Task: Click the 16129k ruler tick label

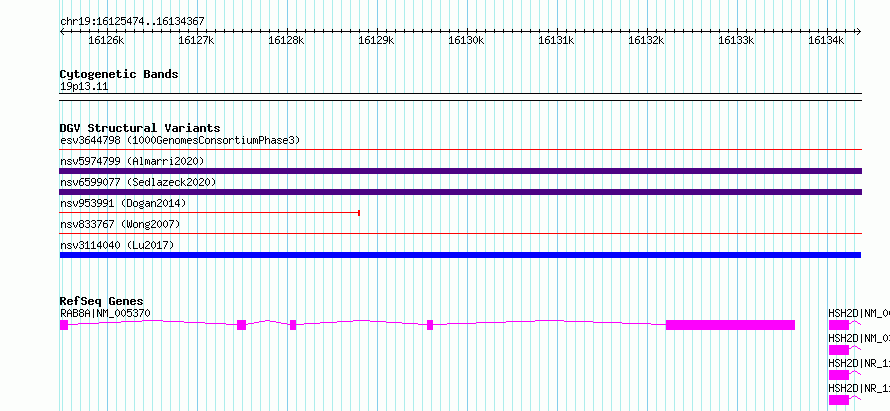Action: [376, 41]
